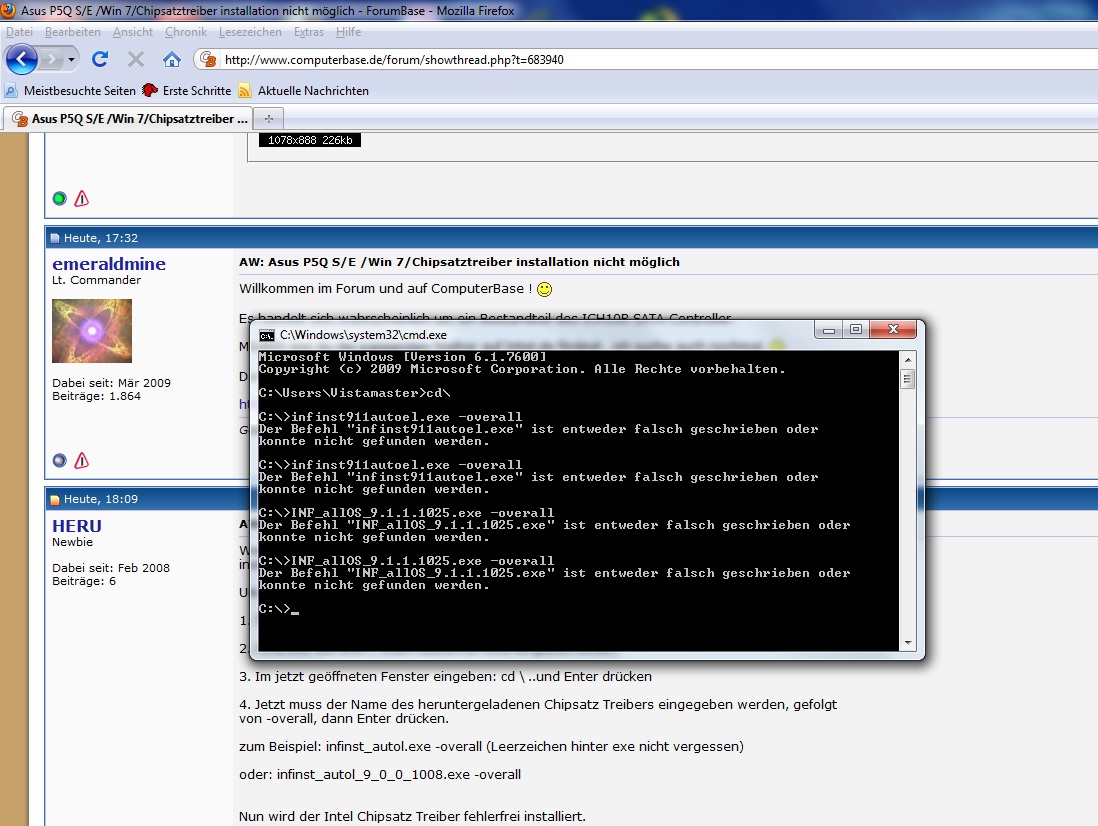Report first post via red warning triangle
Screen dimensions: 1098x826
(x=82, y=199)
